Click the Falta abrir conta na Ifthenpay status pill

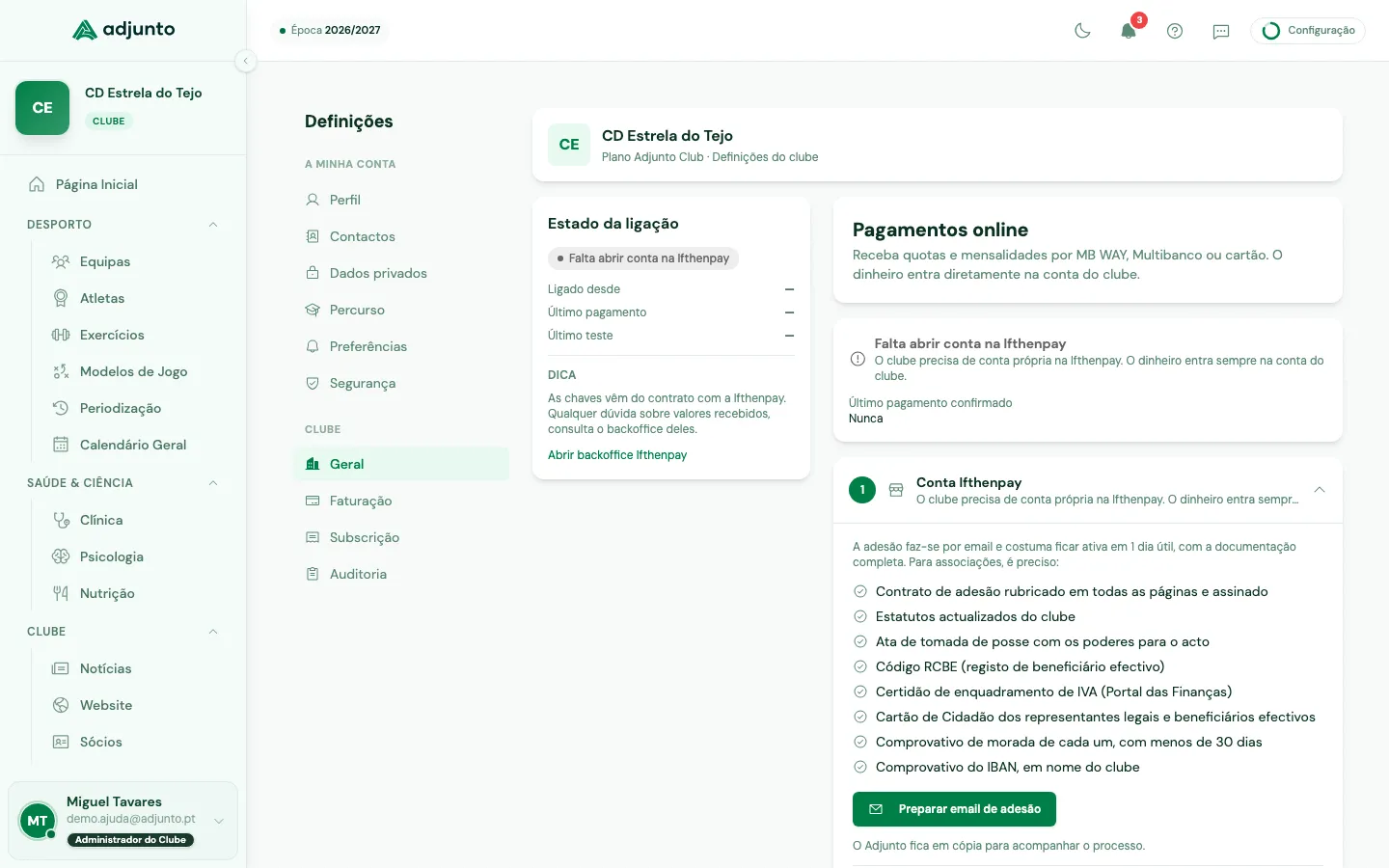coord(643,258)
